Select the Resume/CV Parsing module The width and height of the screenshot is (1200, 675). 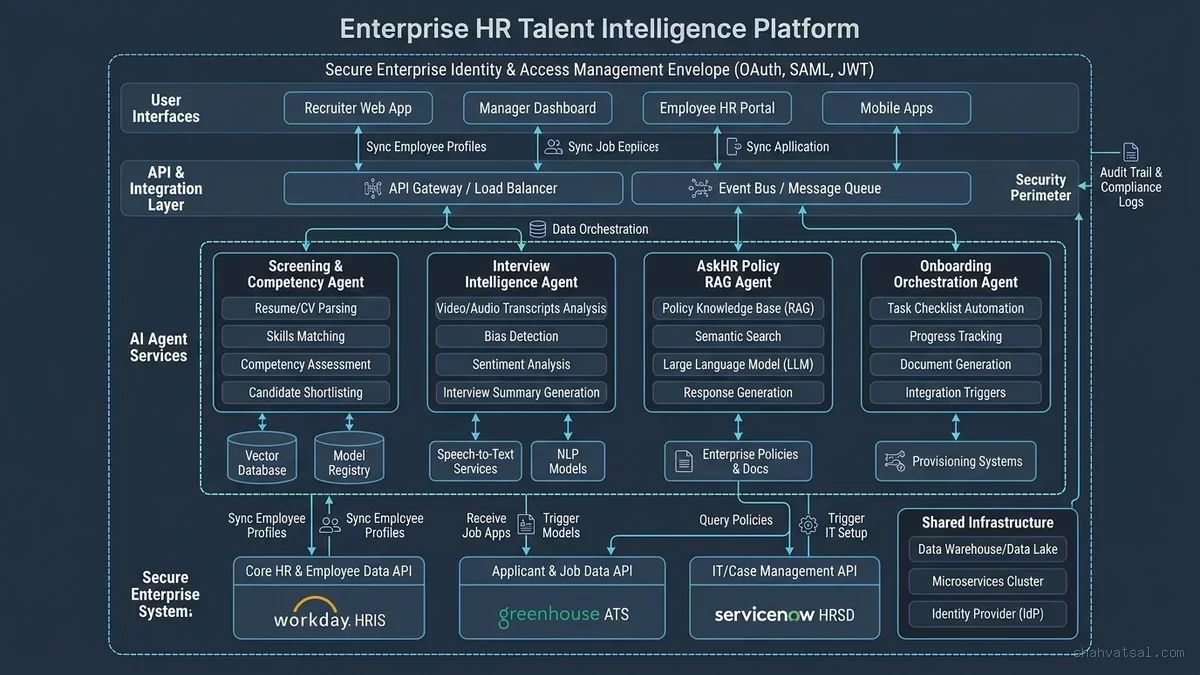coord(305,308)
